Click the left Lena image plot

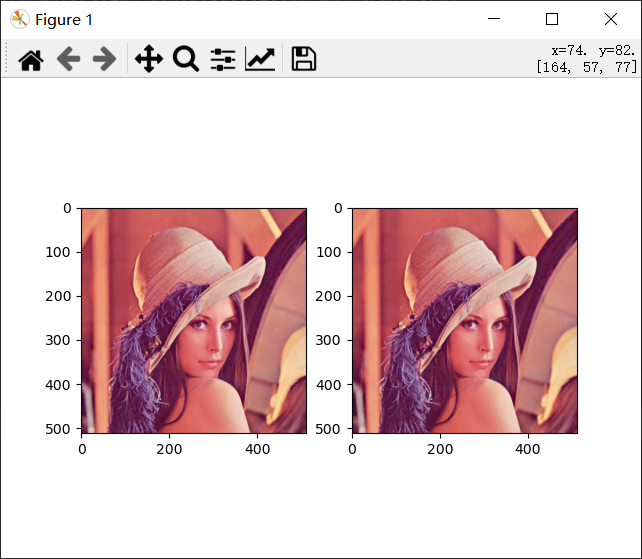[x=194, y=321]
